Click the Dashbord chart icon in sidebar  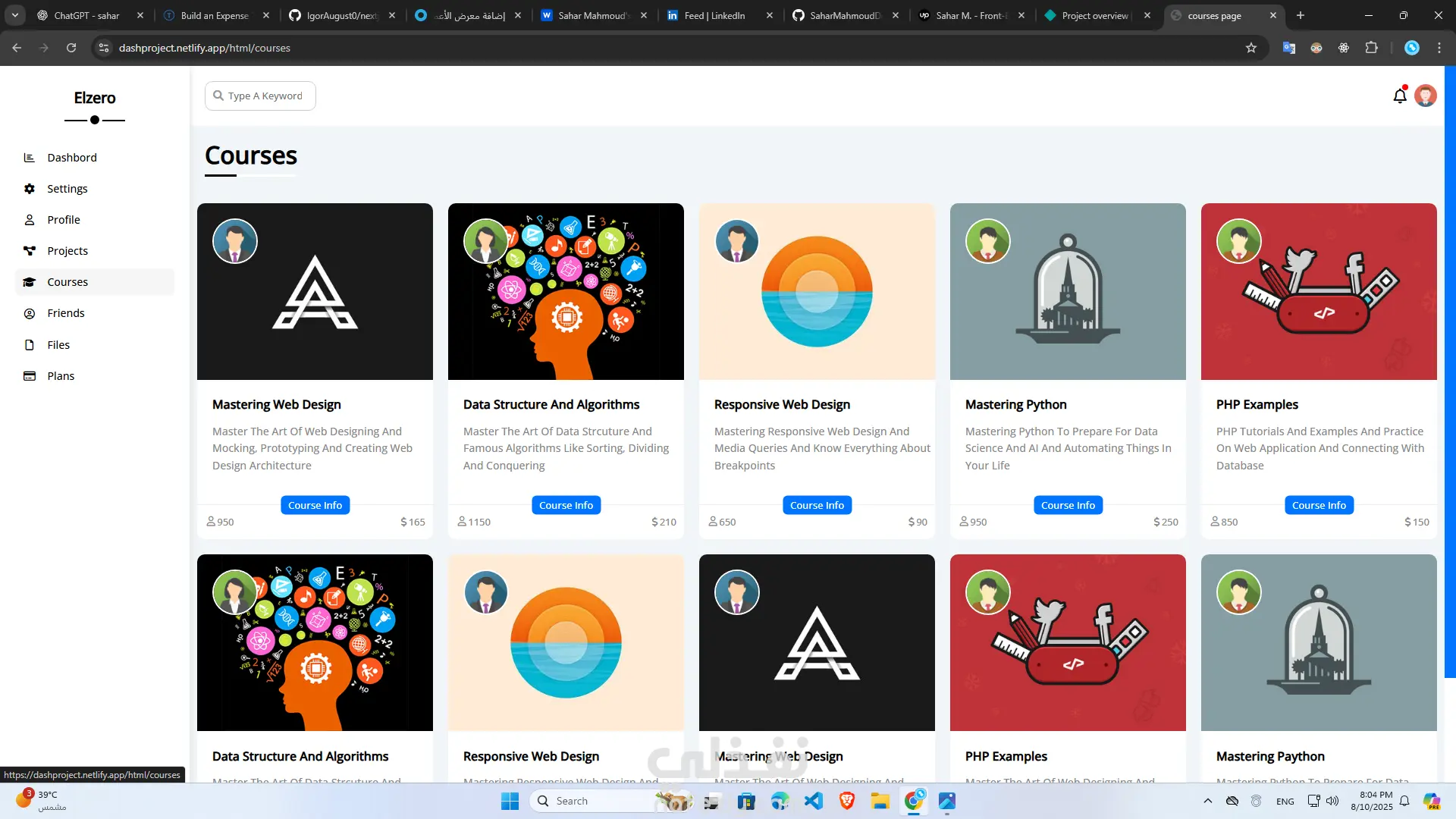pos(30,158)
